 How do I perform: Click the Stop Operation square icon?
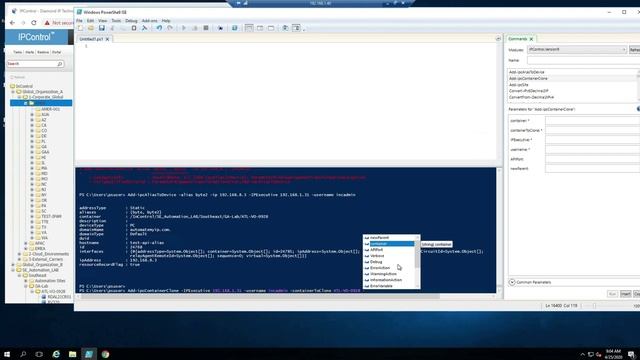(206, 28)
